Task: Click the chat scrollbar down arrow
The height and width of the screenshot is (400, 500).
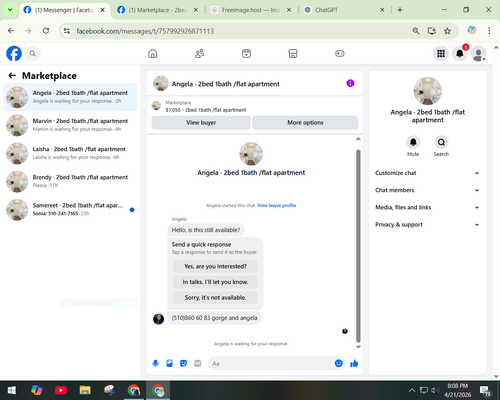Action: [358, 347]
